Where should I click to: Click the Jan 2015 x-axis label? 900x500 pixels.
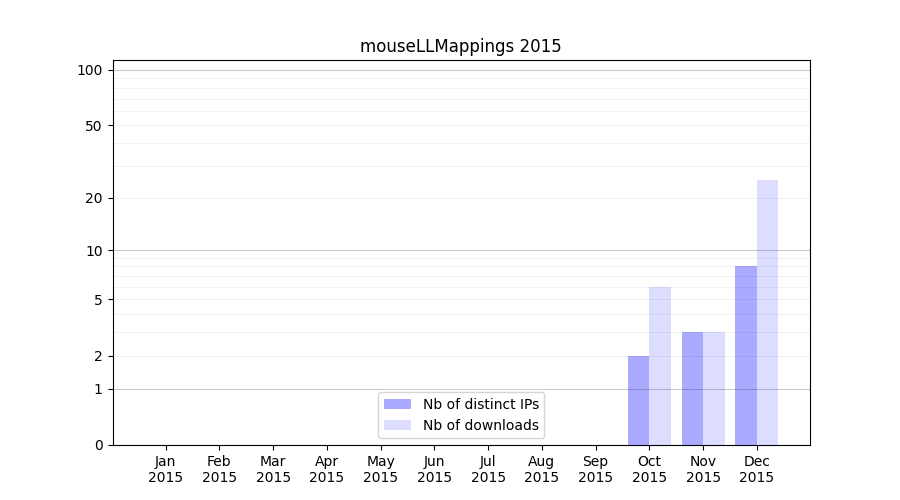click(x=166, y=469)
